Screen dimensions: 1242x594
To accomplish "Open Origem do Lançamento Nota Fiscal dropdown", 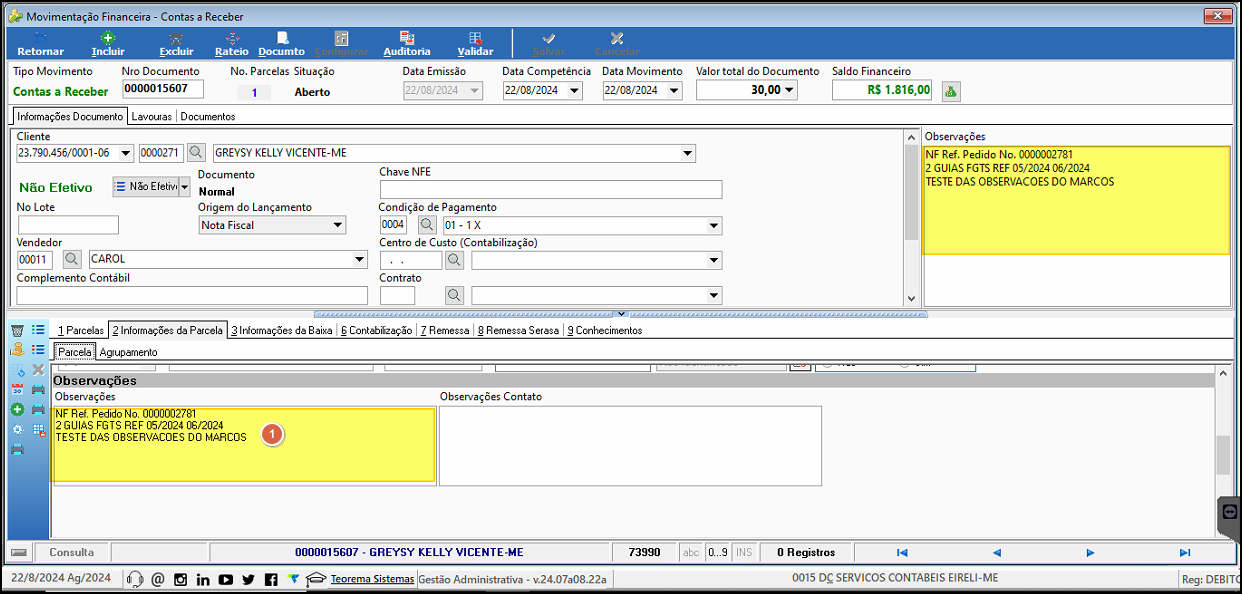I will 337,225.
